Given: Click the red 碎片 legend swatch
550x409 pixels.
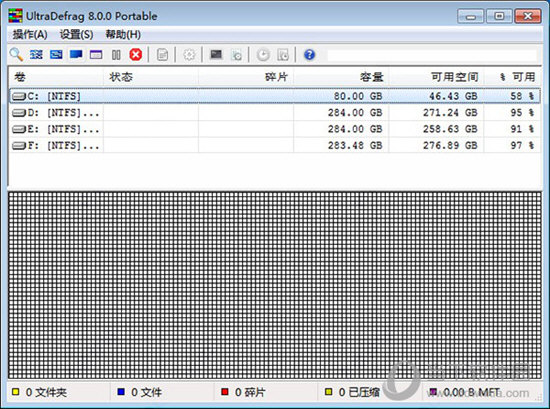Looking at the screenshot, I should click(x=225, y=391).
